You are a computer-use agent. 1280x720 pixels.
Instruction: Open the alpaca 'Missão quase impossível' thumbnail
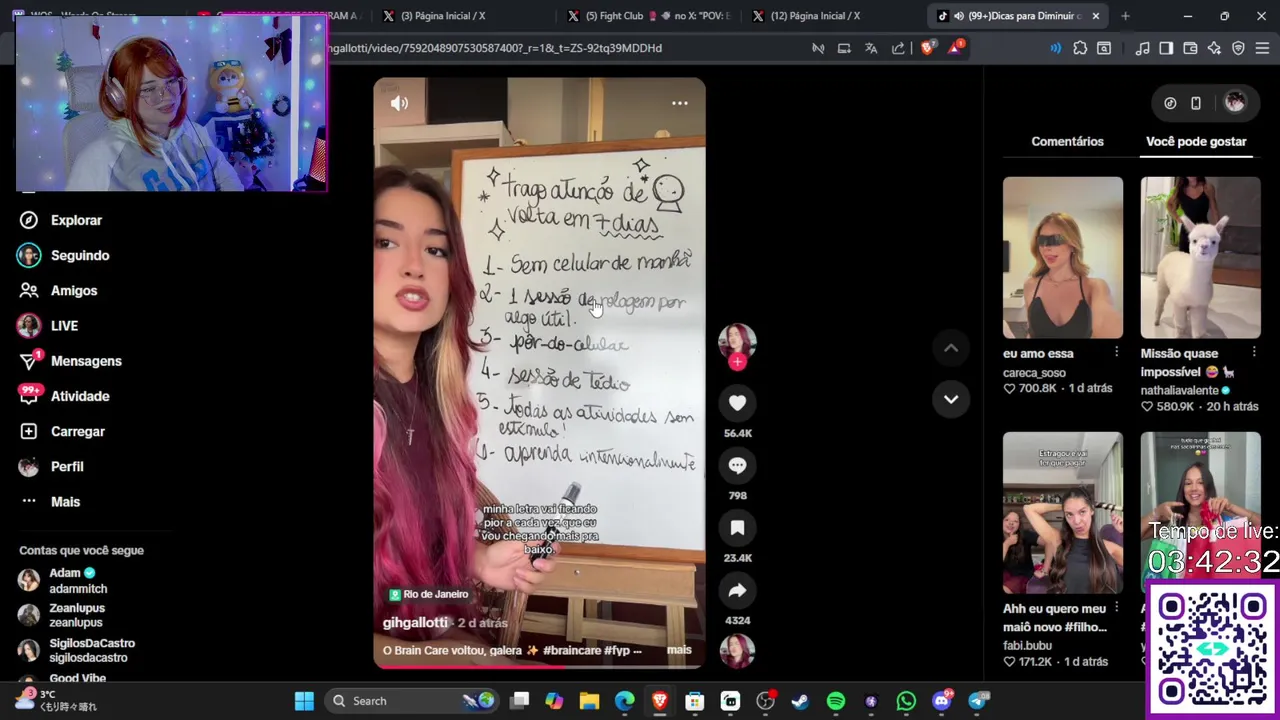coord(1200,258)
